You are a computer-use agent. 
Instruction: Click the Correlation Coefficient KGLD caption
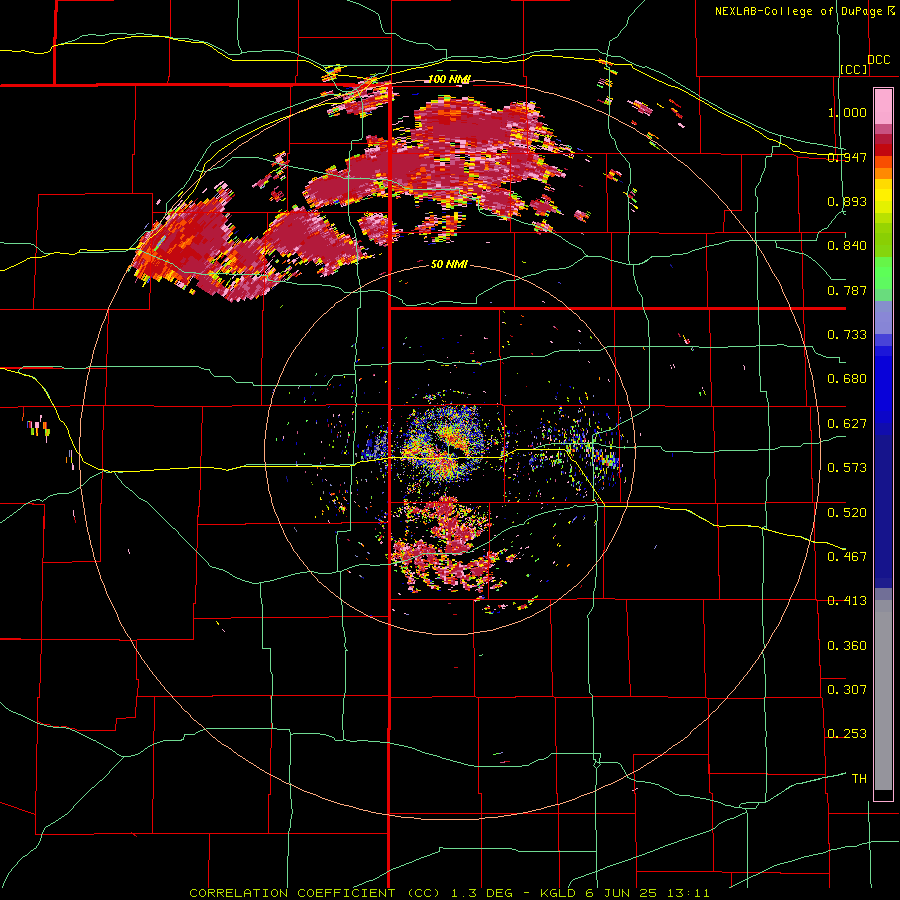[x=449, y=893]
